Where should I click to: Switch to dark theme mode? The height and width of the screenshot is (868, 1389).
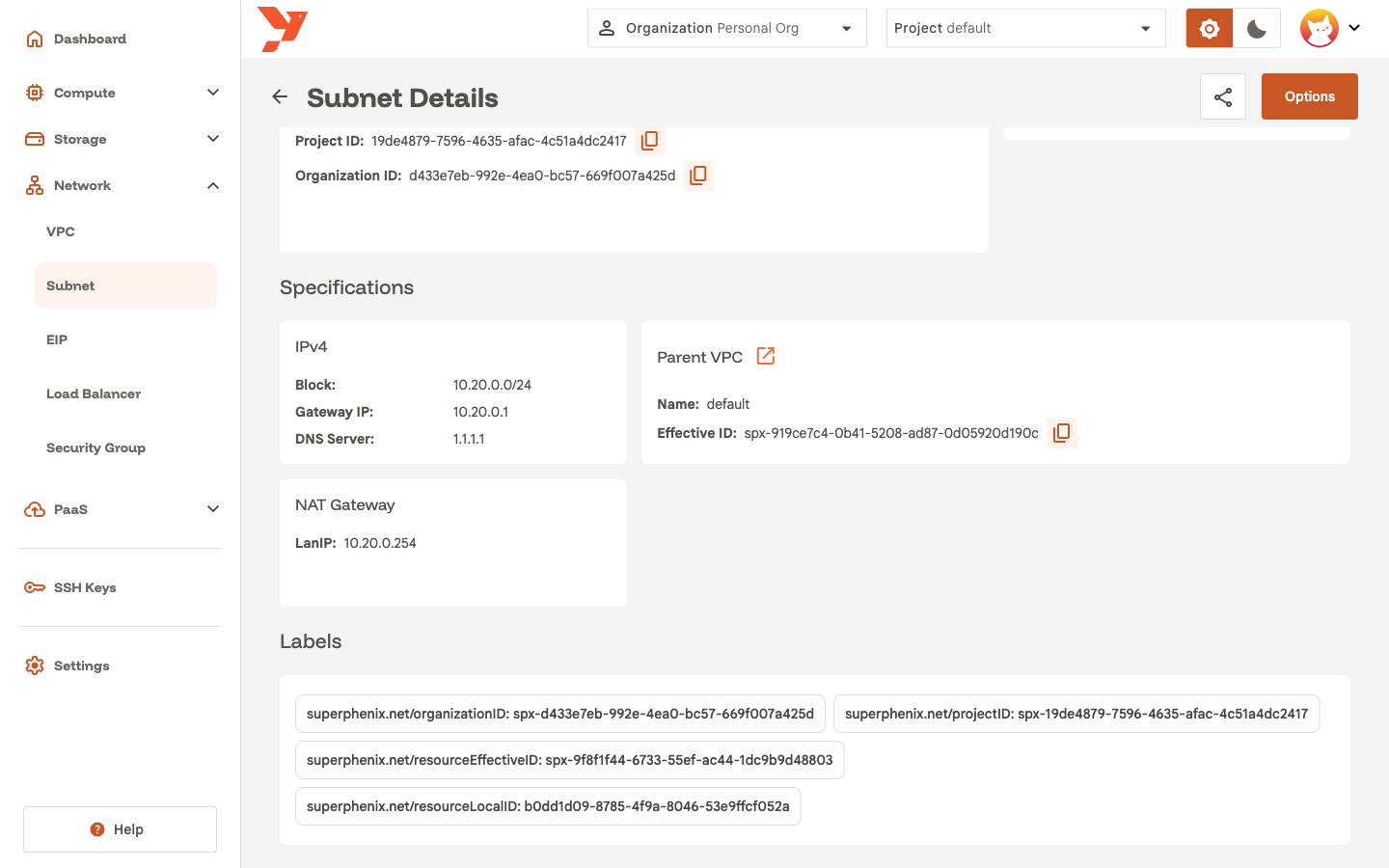(1257, 28)
